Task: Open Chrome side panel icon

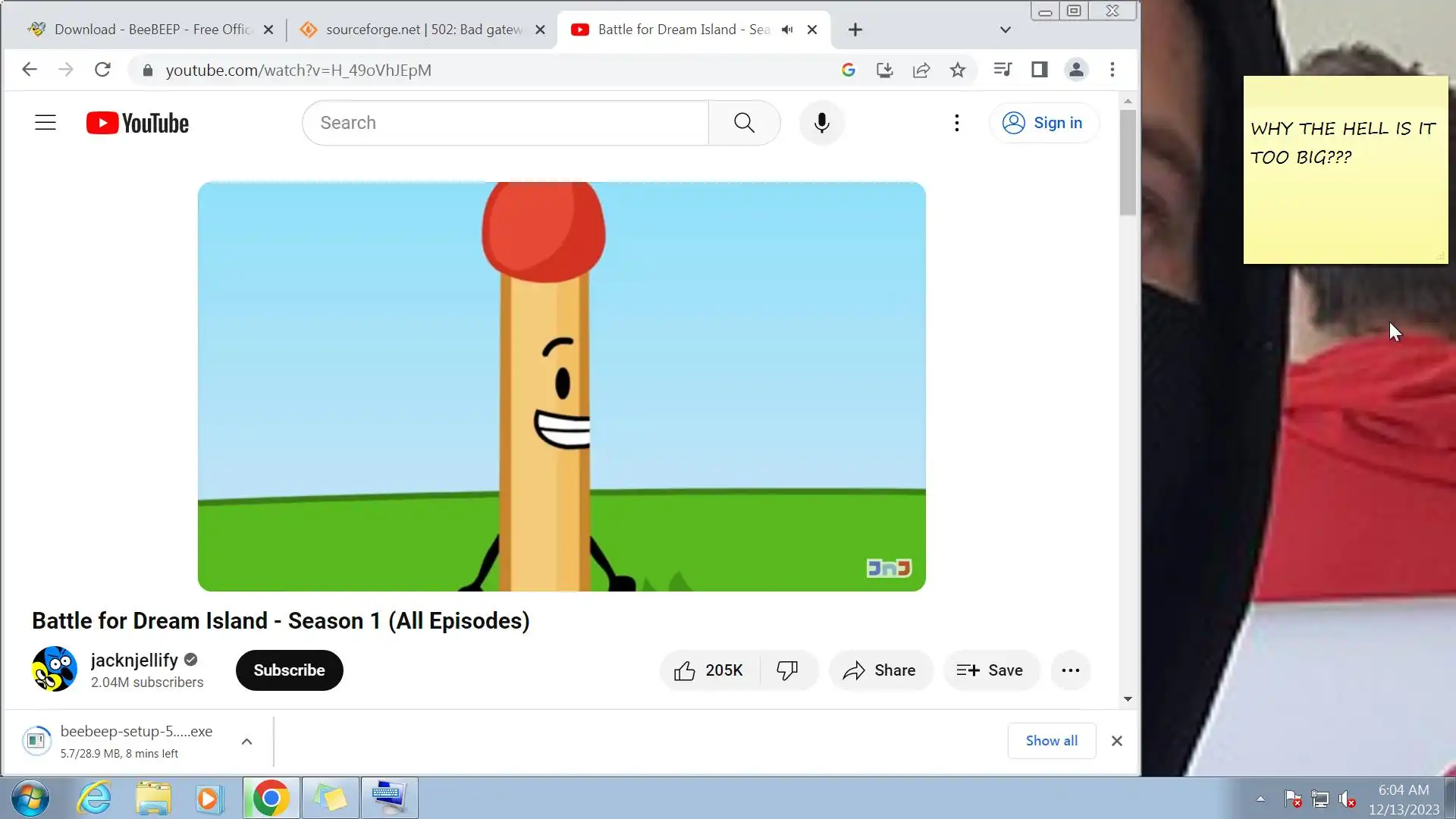Action: pos(1039,70)
